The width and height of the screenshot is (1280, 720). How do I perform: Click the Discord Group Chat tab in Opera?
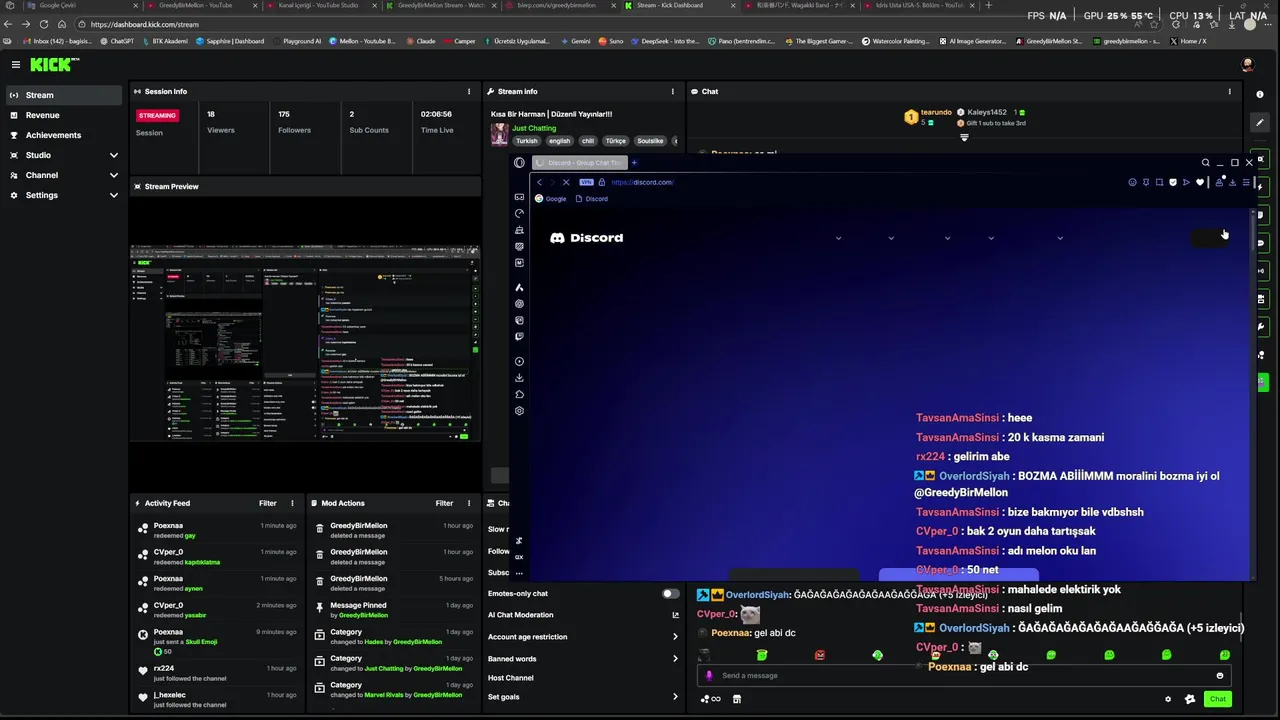click(579, 162)
